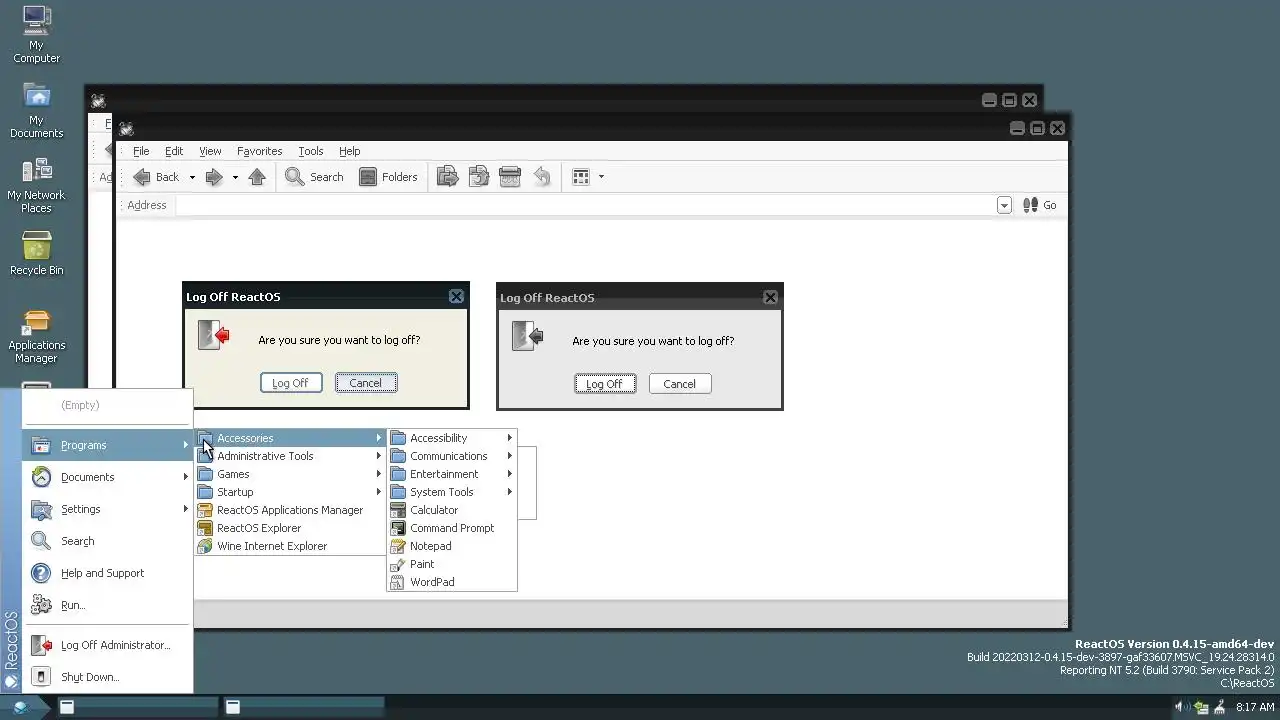Open Help and Support in Start menu
Screen dimensions: 1280x720
108,573
